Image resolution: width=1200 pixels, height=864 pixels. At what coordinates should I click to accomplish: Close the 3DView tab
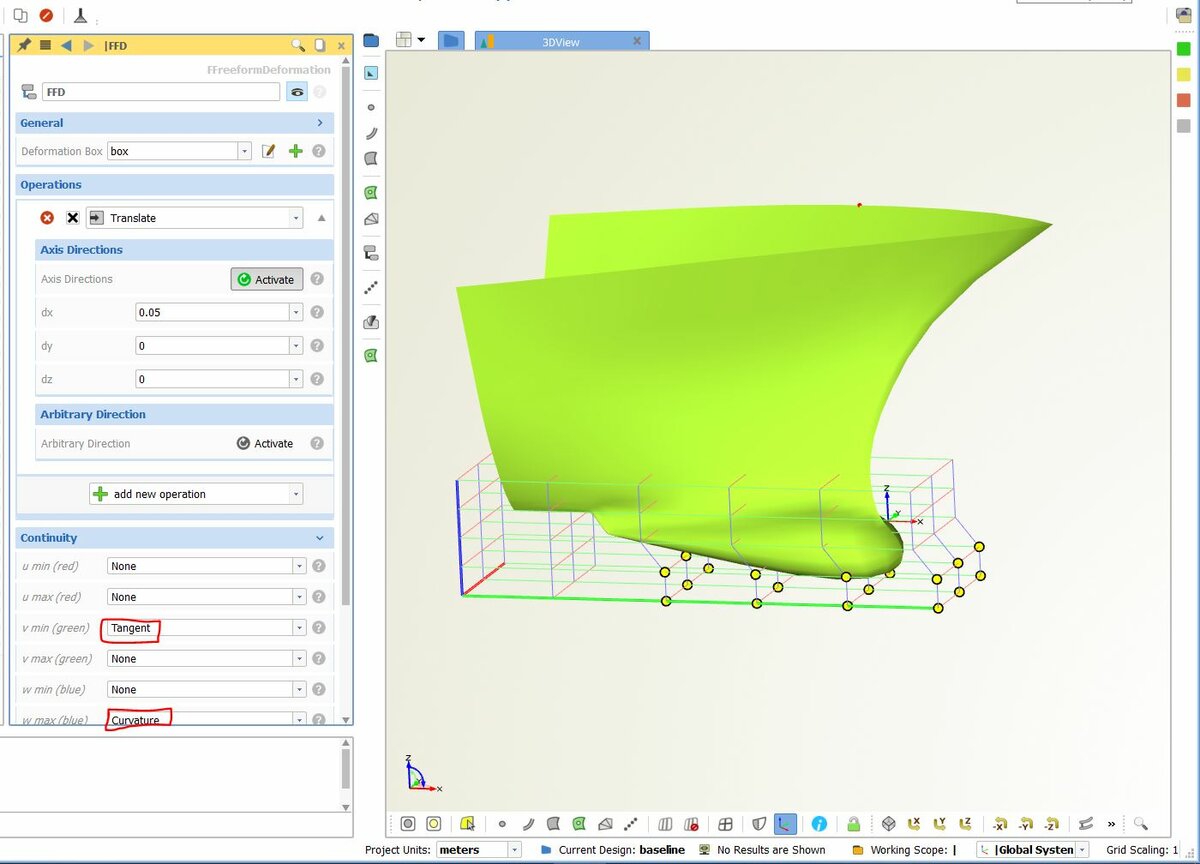637,42
